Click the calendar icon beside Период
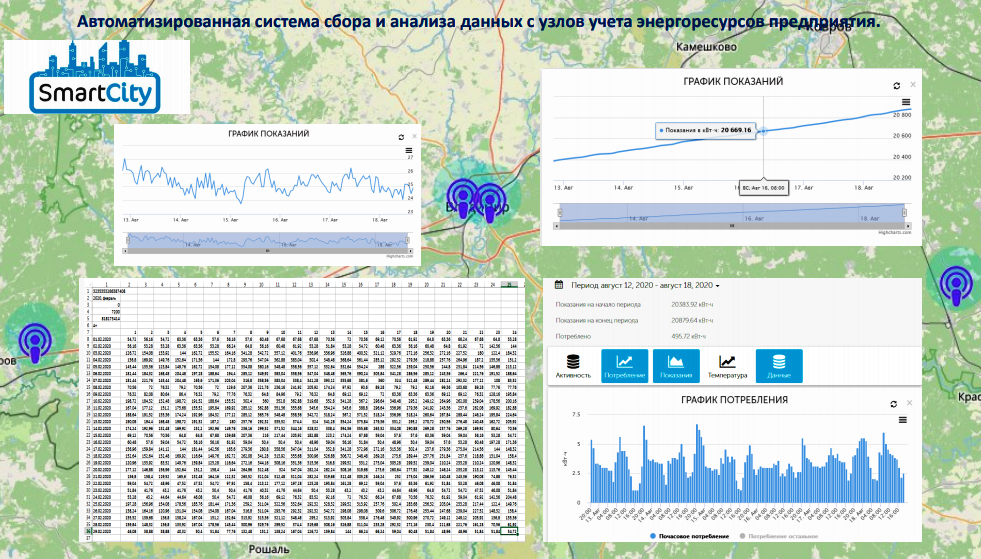981x559 pixels. [559, 285]
